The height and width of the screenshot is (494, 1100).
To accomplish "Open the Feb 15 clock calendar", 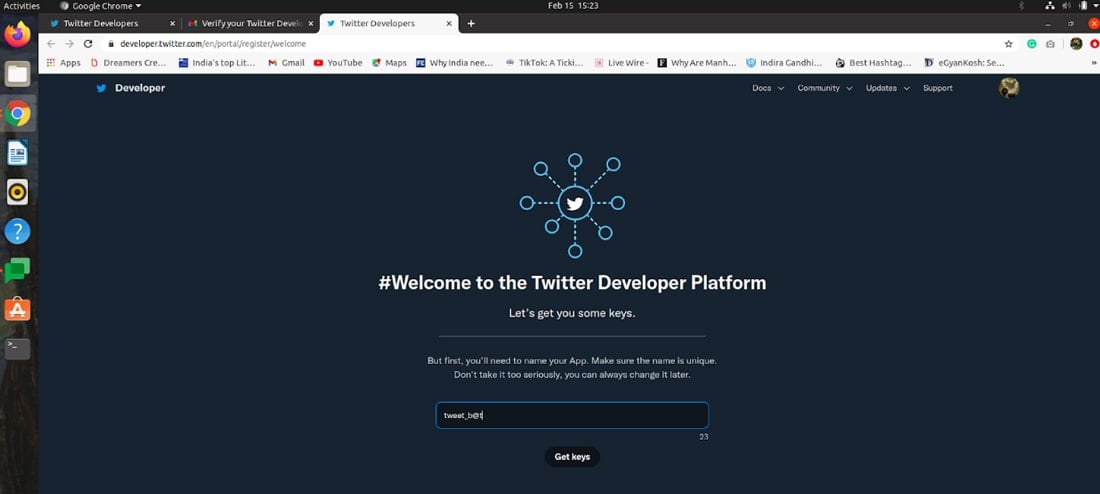I will 572,6.
